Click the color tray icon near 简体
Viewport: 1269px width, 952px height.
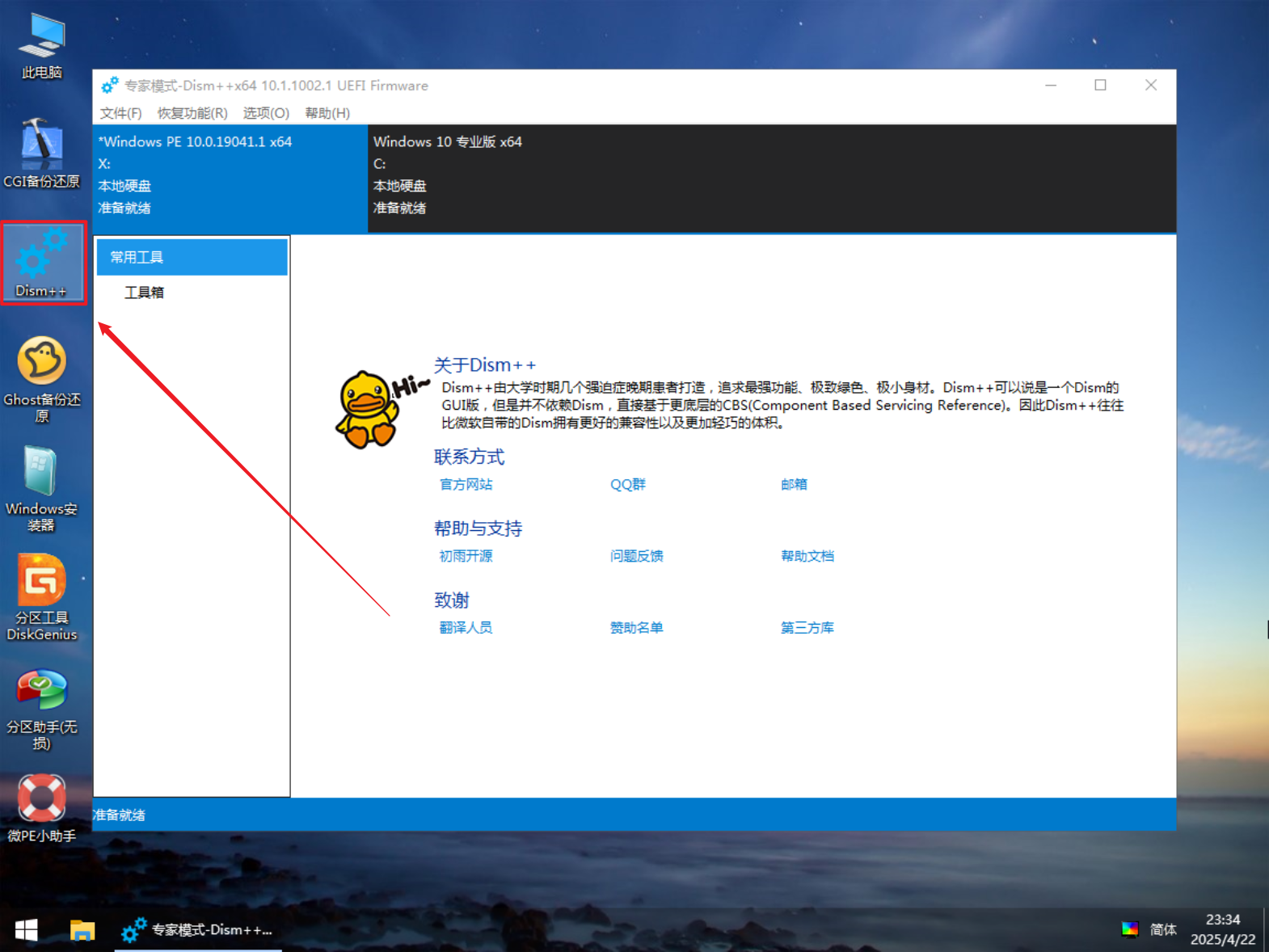coord(1130,929)
